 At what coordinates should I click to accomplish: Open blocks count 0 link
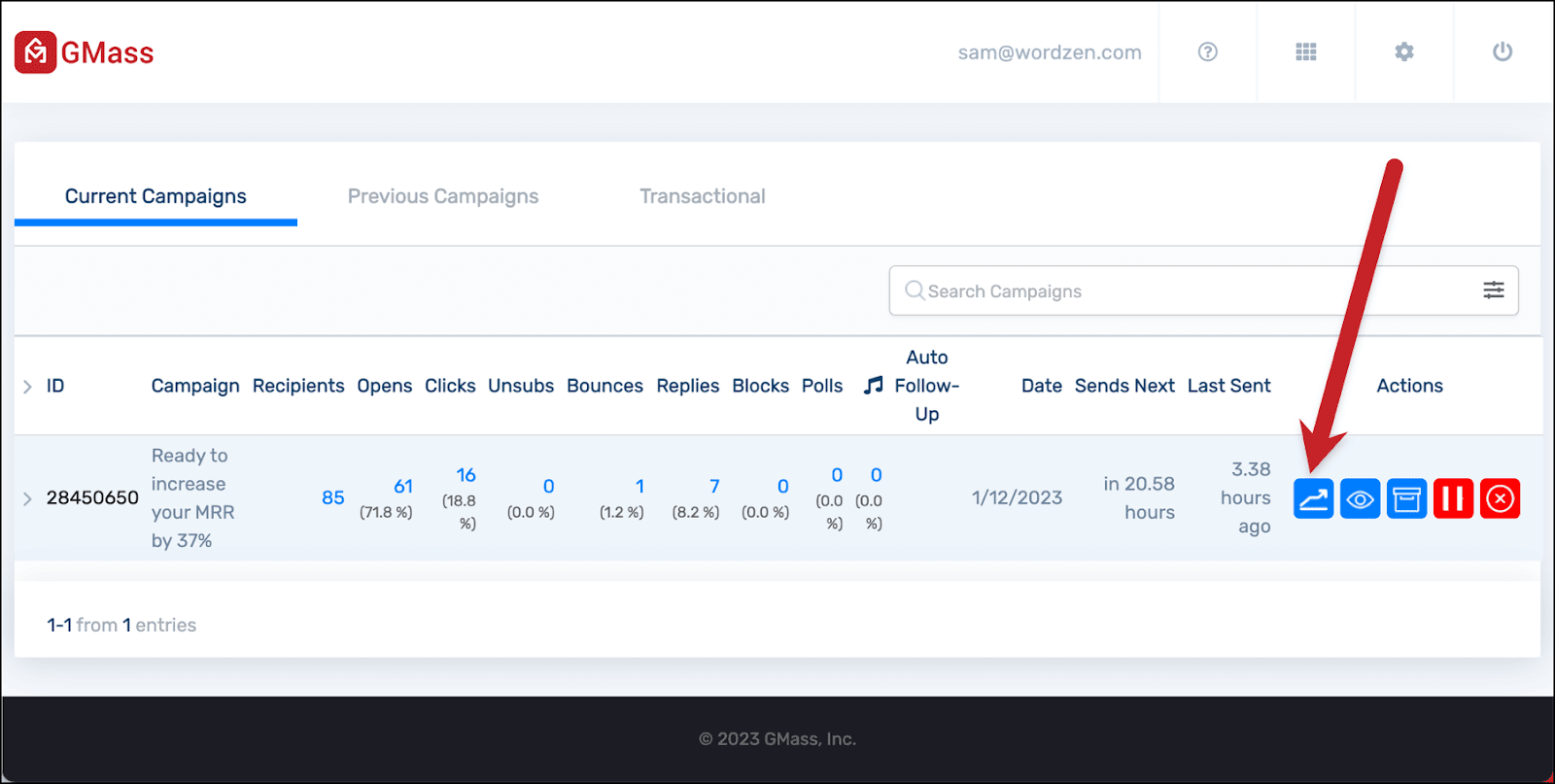pos(783,486)
